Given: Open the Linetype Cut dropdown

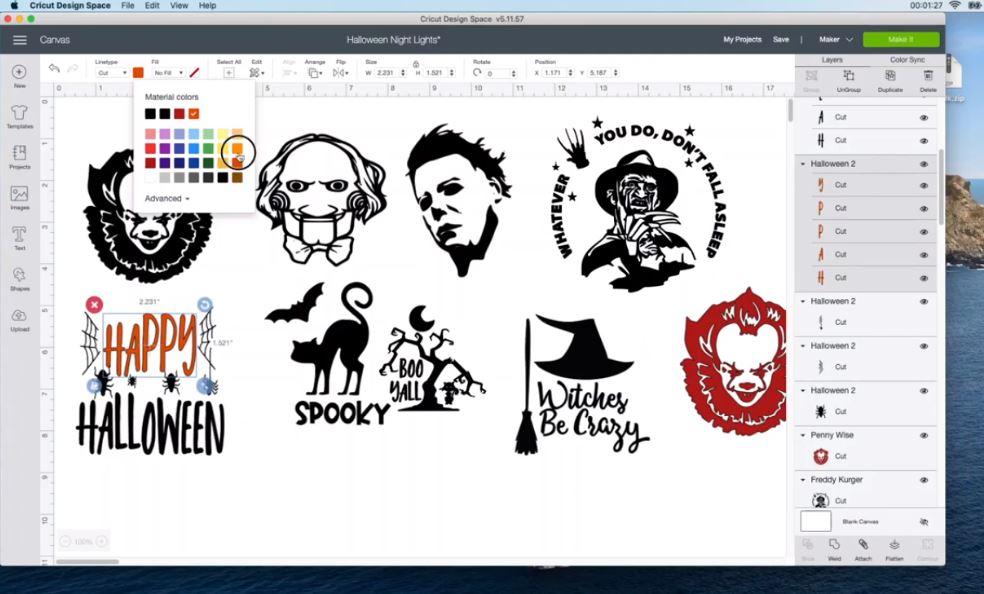Looking at the screenshot, I should click(112, 73).
